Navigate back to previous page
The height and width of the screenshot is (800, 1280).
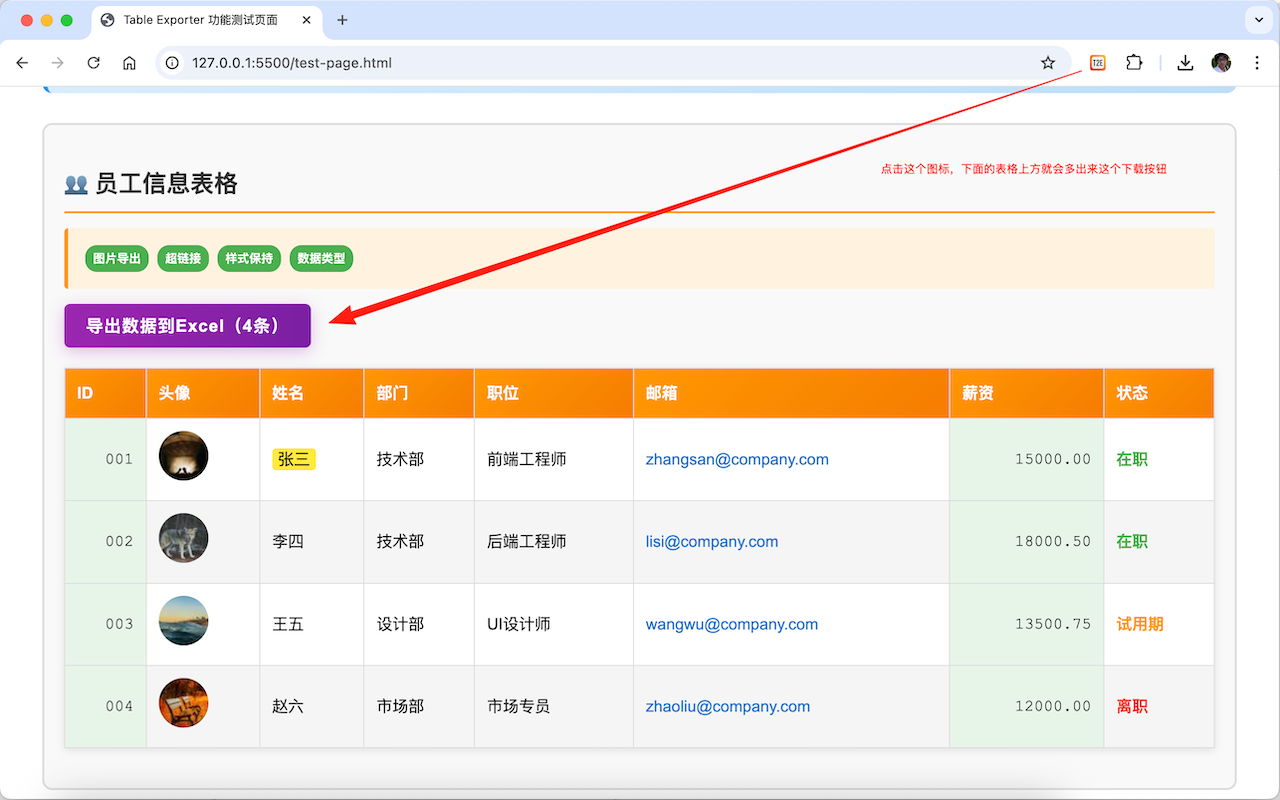tap(23, 63)
